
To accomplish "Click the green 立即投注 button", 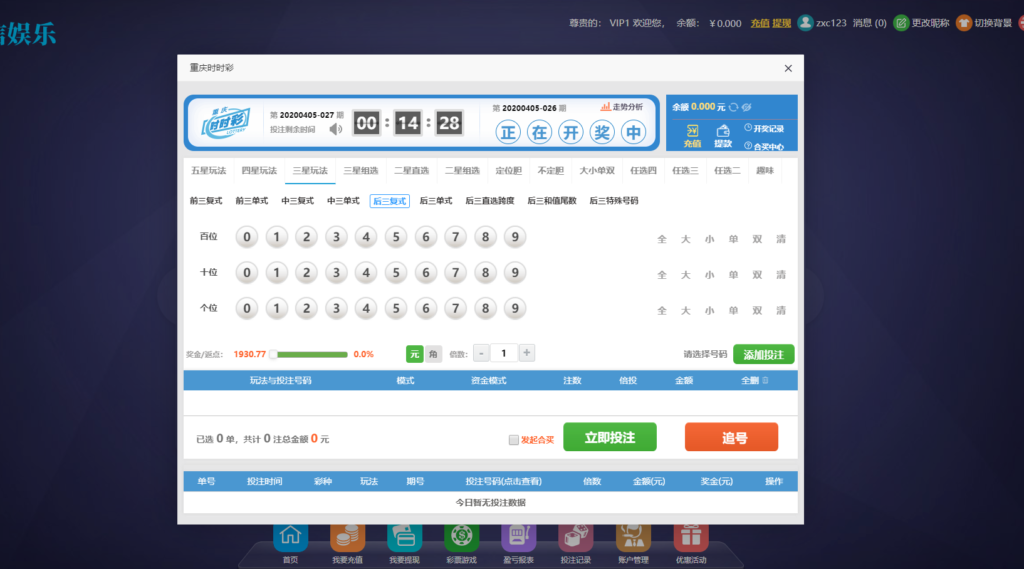I will 609,438.
